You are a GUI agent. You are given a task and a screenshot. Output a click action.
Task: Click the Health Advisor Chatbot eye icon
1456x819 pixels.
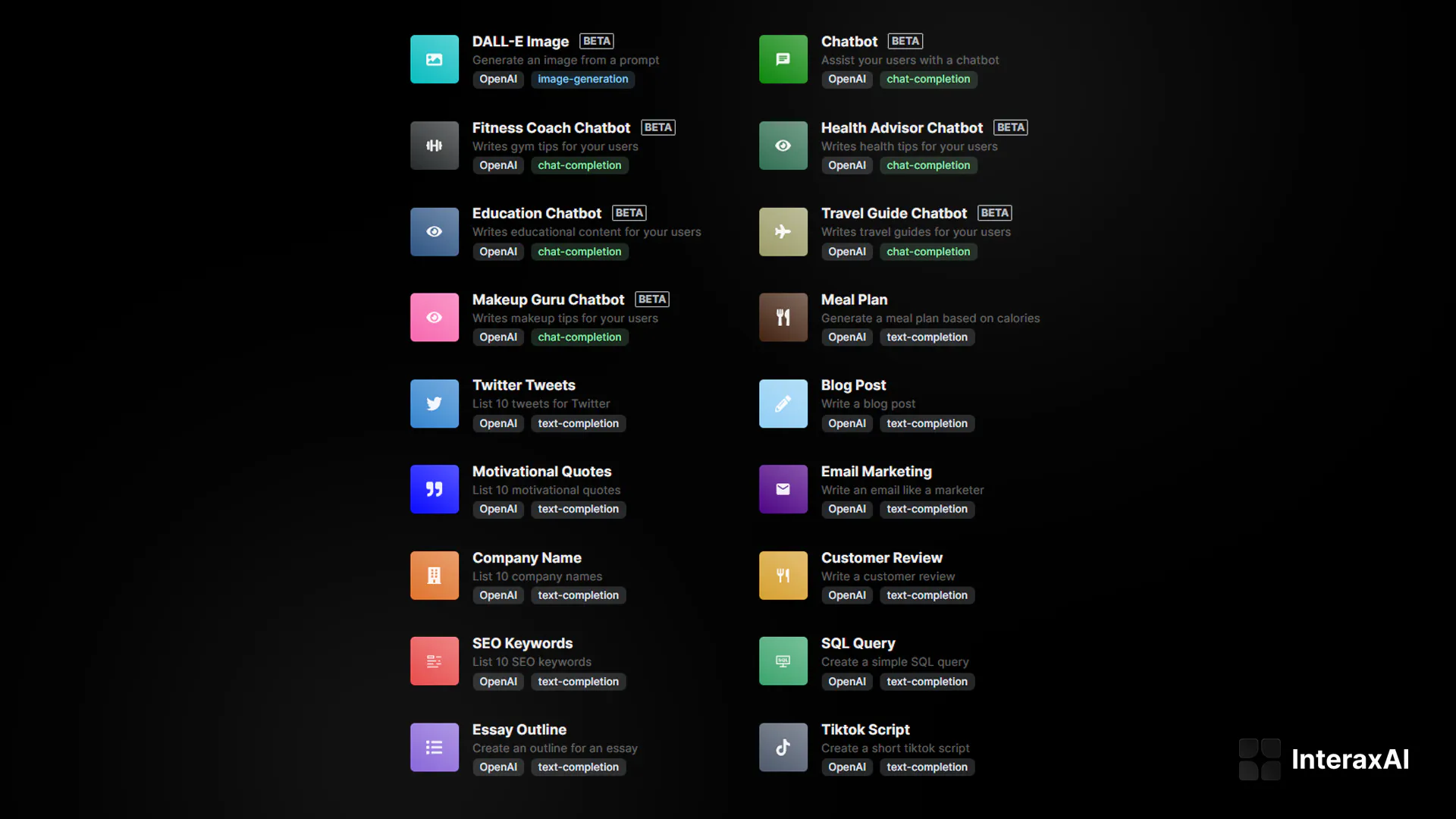783,146
